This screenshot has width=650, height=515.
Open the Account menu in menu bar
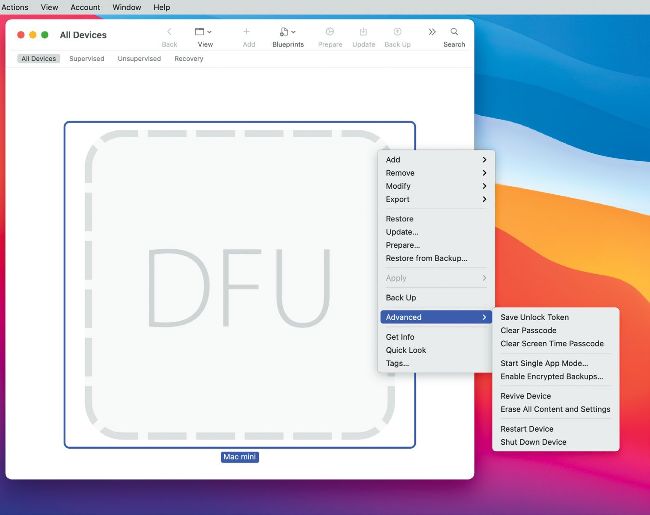pyautogui.click(x=85, y=7)
